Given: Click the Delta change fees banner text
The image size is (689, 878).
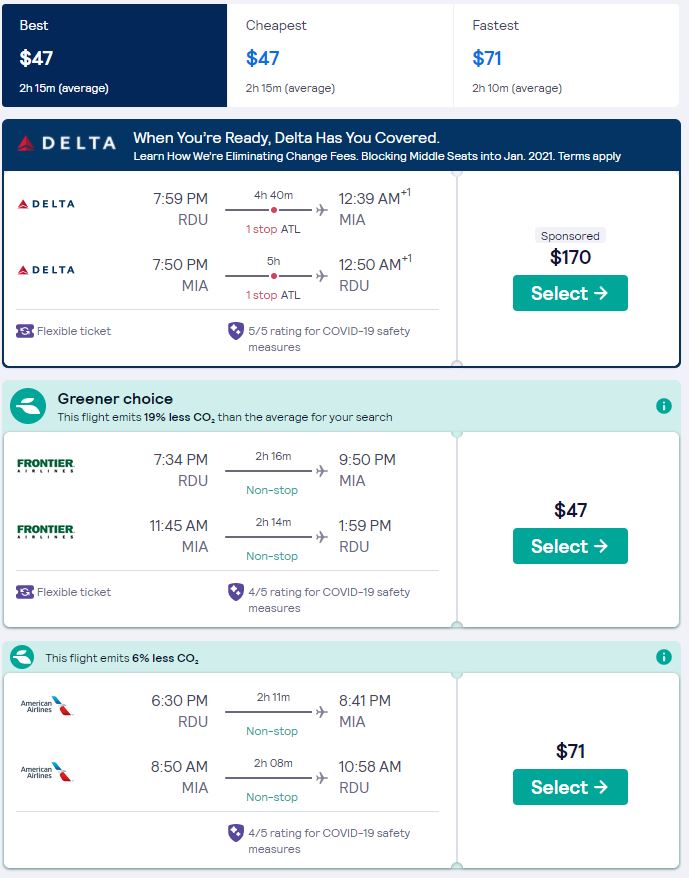Looking at the screenshot, I should 377,156.
